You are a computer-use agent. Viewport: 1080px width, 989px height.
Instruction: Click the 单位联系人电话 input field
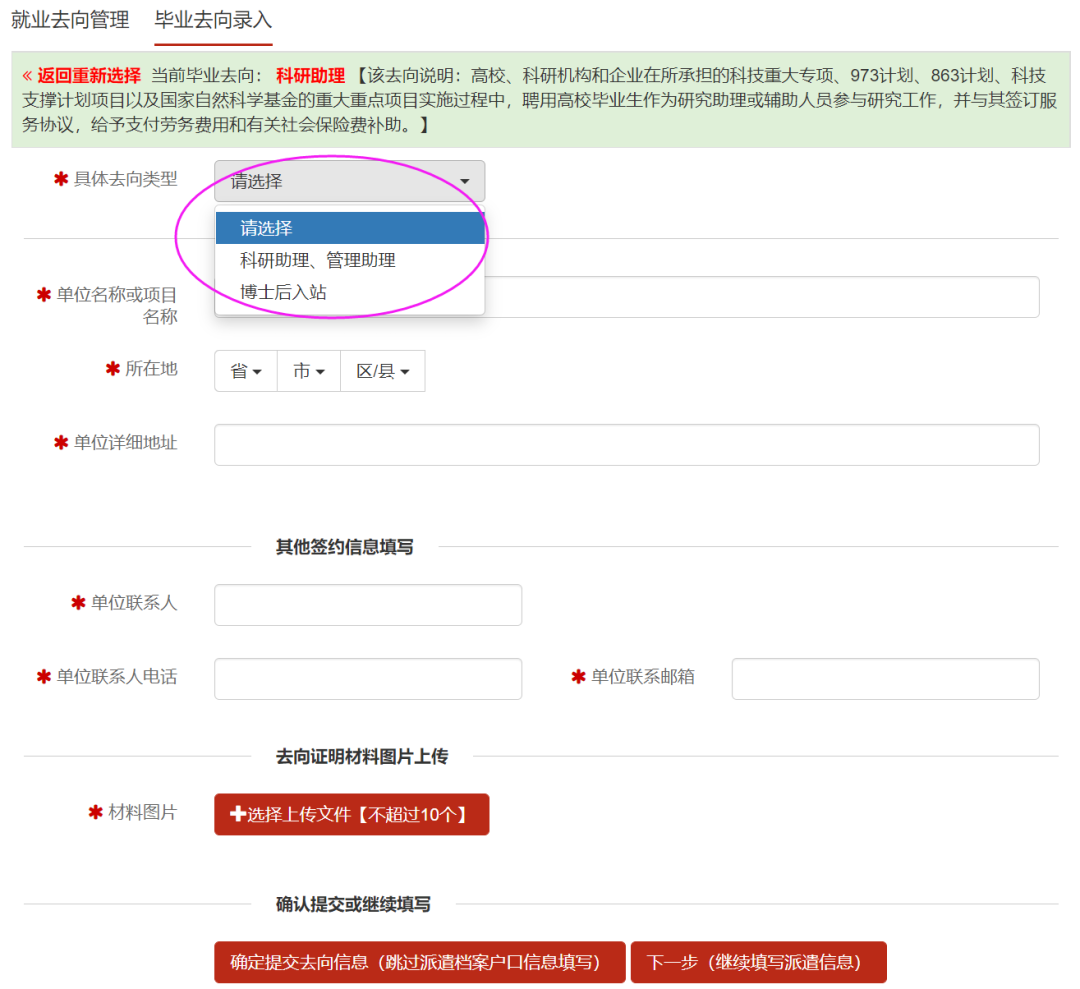368,679
